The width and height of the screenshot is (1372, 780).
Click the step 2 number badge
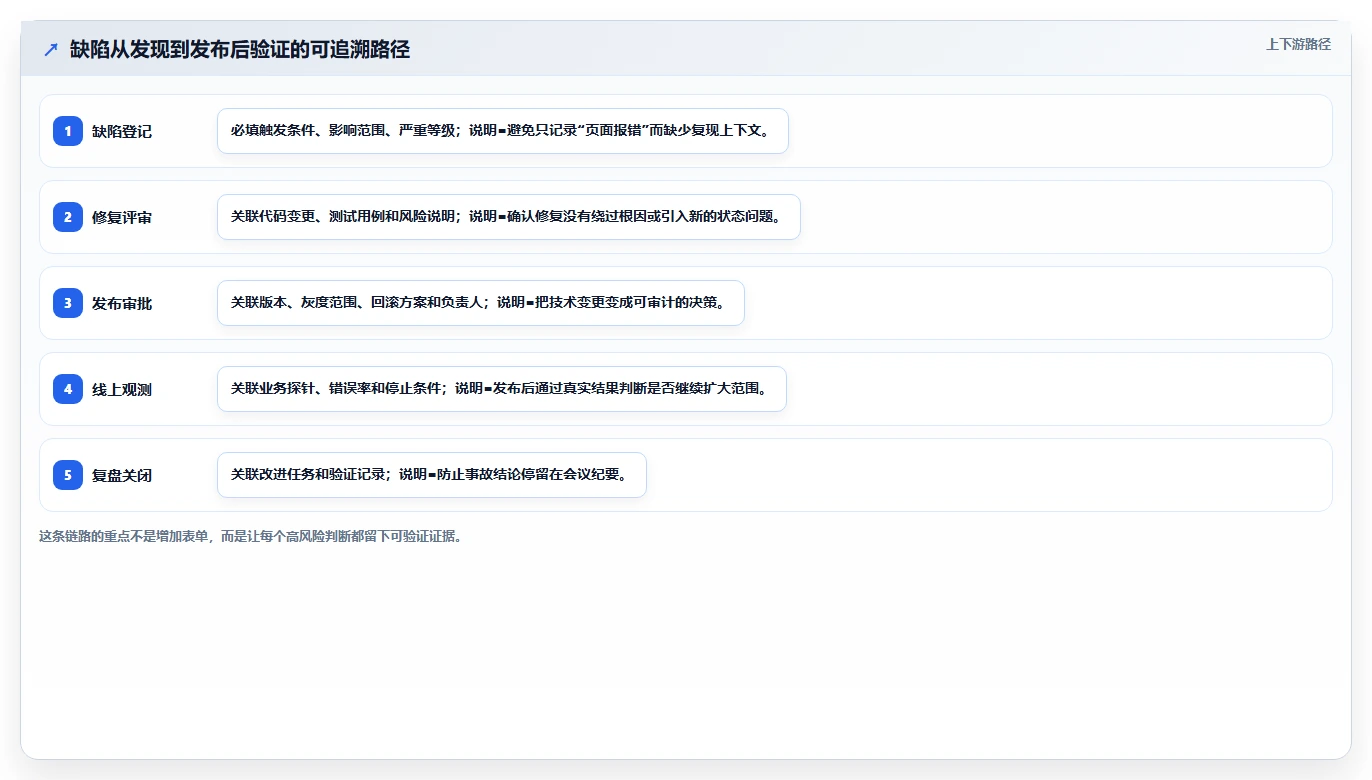pyautogui.click(x=68, y=217)
